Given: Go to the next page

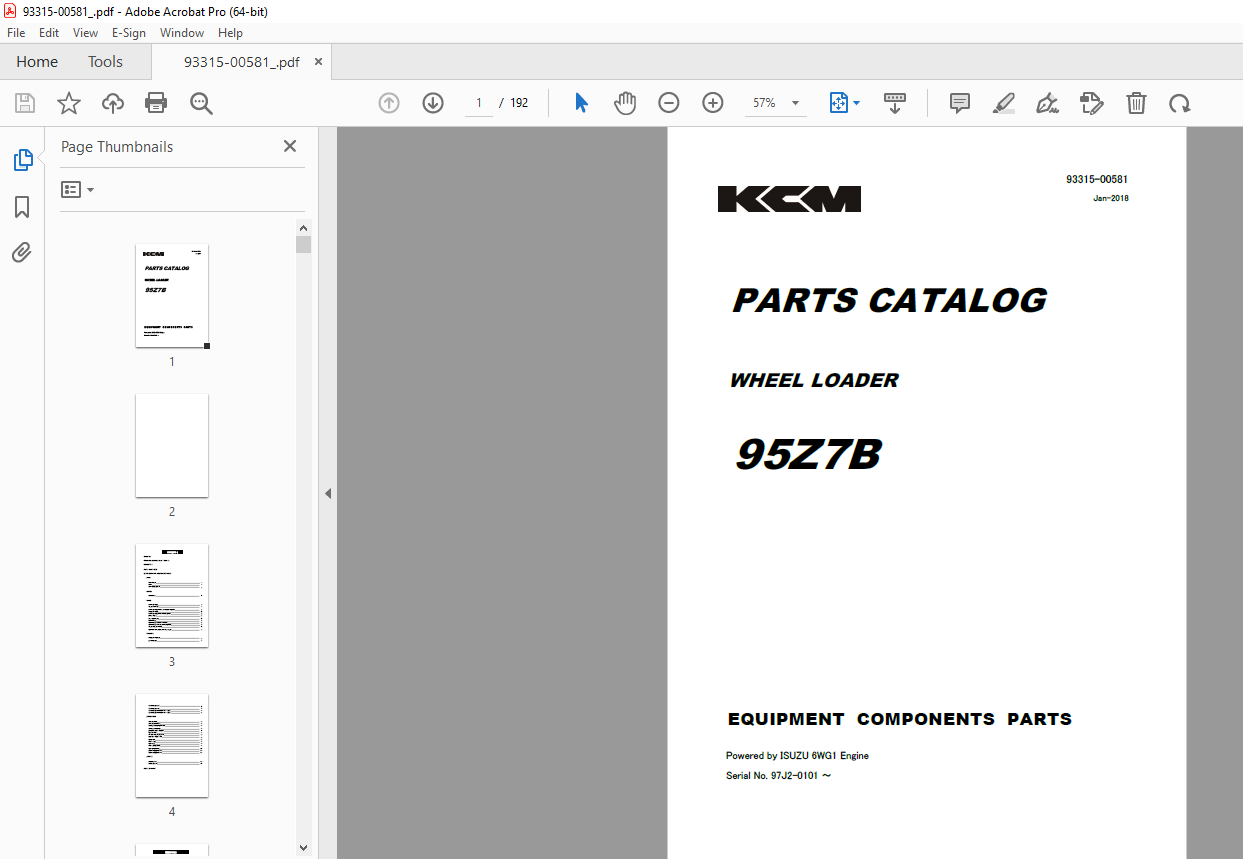Looking at the screenshot, I should [x=433, y=103].
